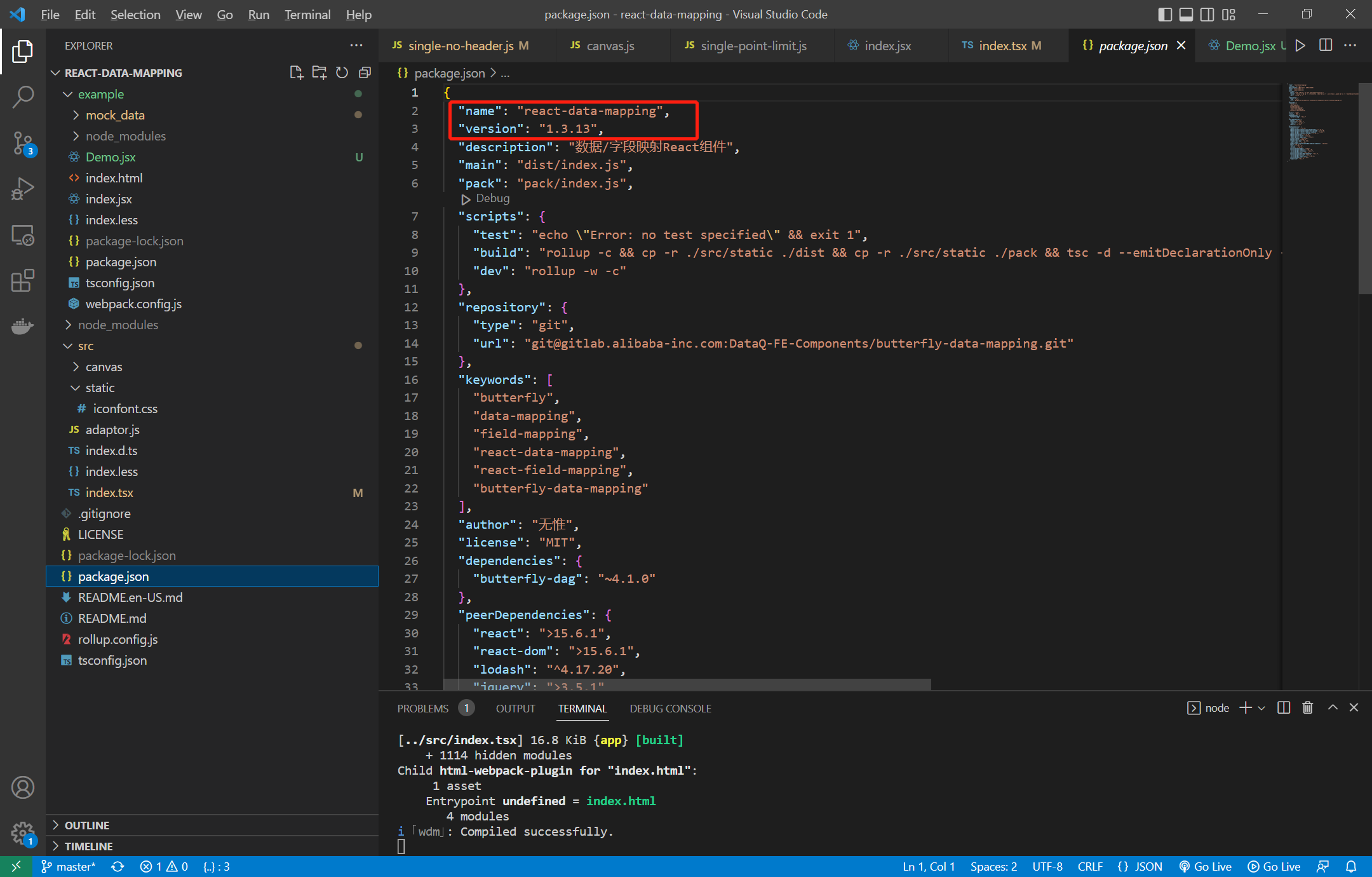1372x877 pixels.
Task: Open Source Control view with badge
Action: 23,143
